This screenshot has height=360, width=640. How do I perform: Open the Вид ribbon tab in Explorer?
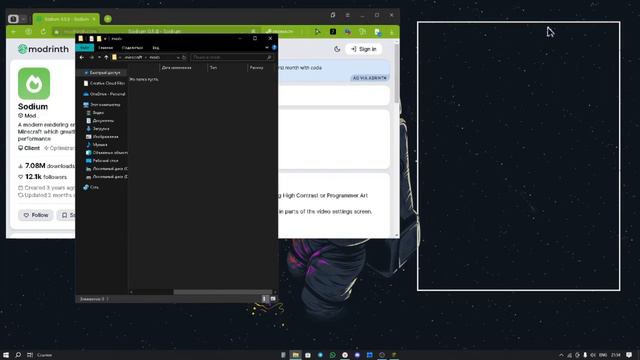[156, 48]
